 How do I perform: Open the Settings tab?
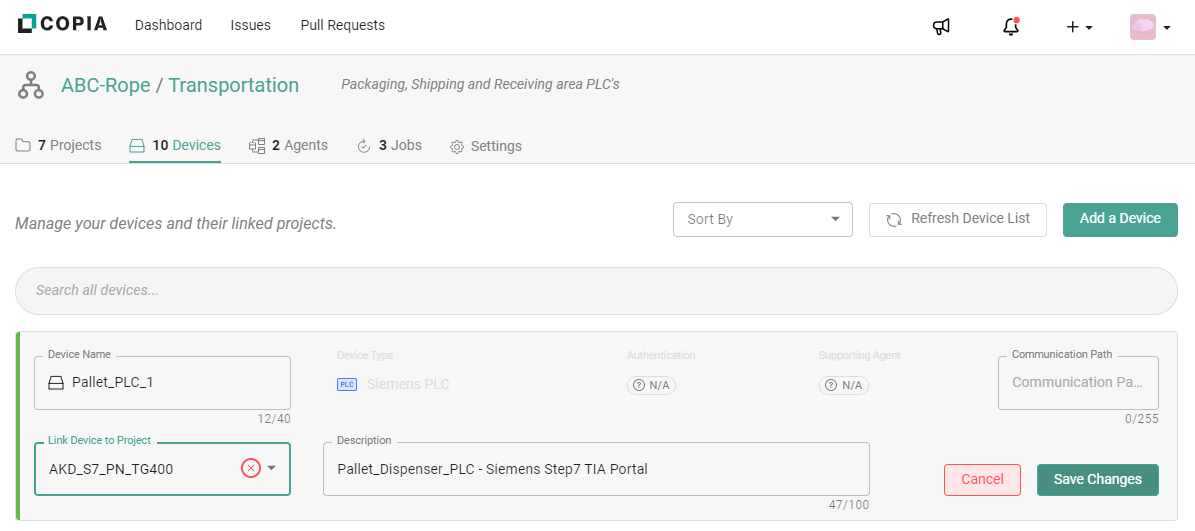(485, 146)
